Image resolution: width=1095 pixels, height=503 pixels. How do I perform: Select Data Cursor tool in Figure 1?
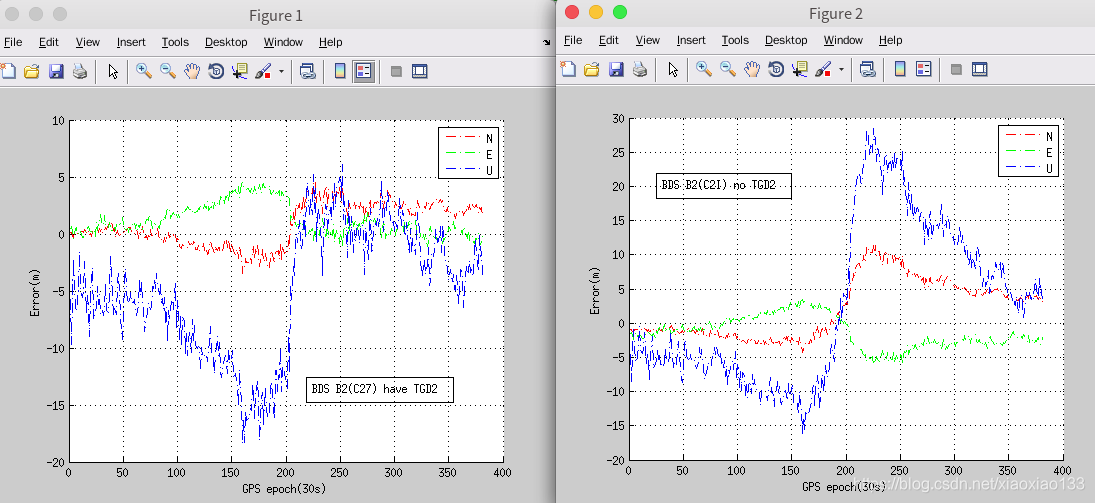pyautogui.click(x=240, y=71)
